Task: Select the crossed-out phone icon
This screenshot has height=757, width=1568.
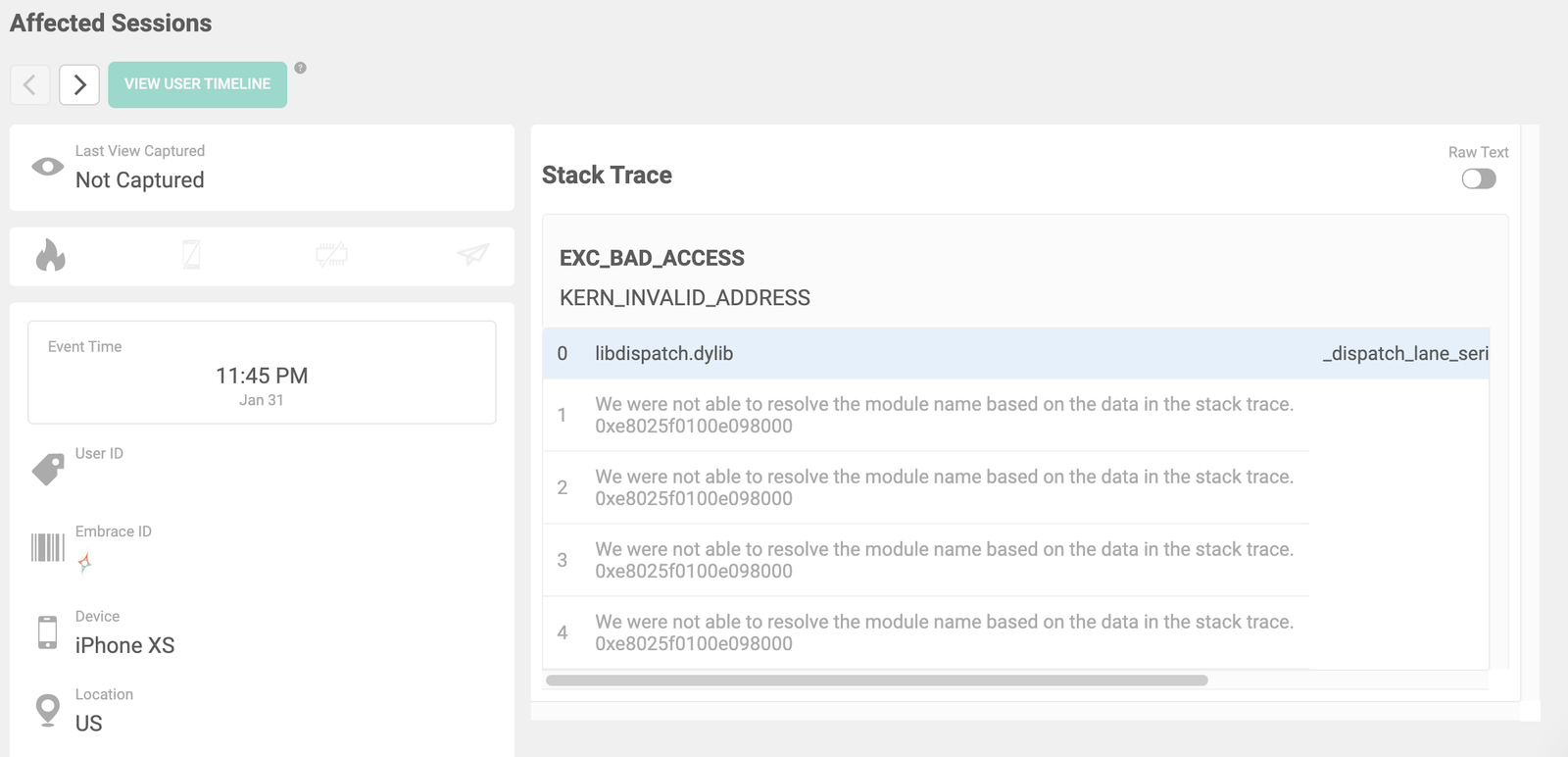Action: 191,255
